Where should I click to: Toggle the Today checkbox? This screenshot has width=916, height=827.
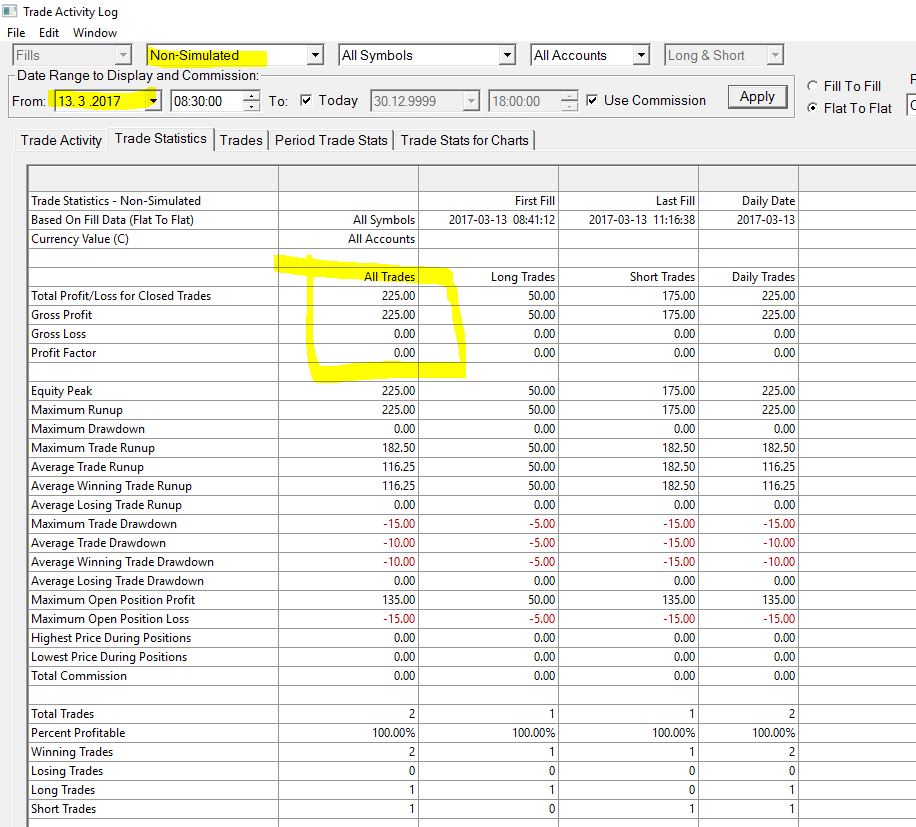pos(306,100)
